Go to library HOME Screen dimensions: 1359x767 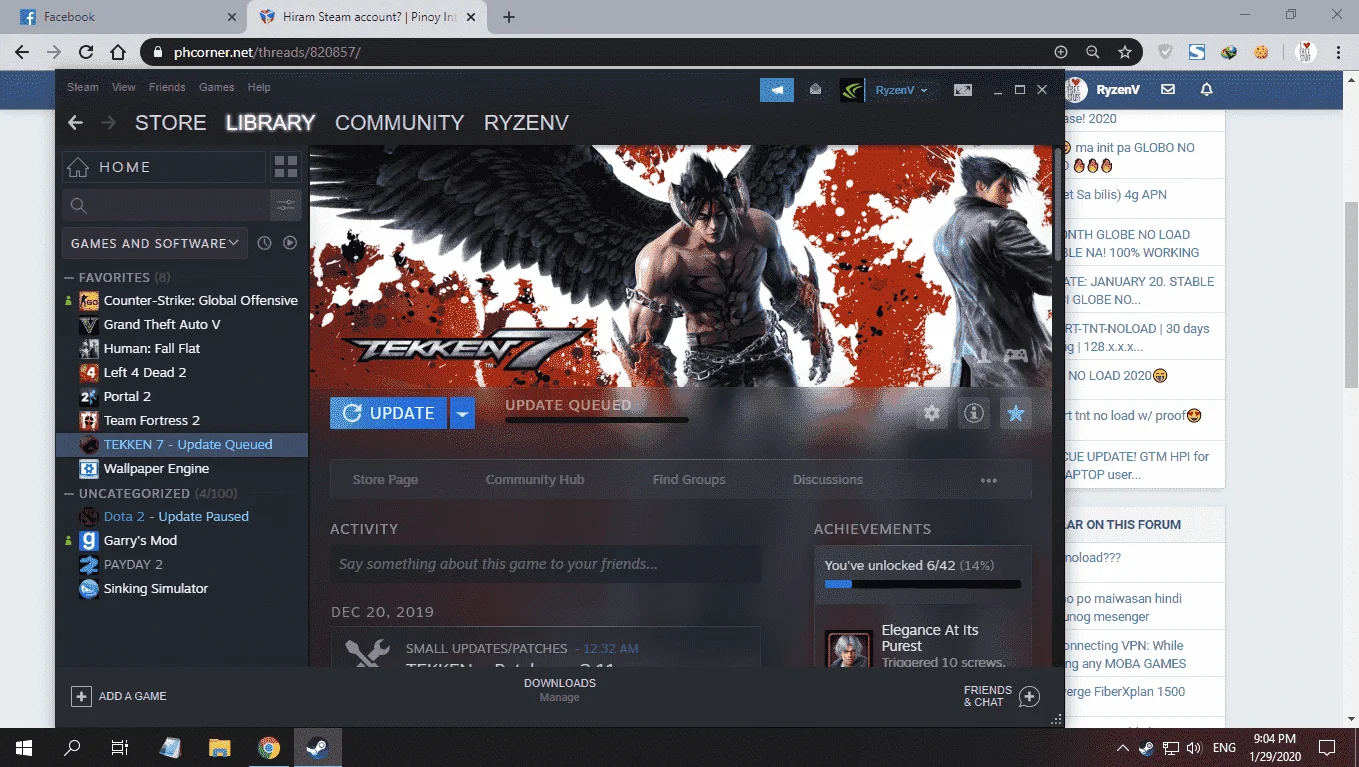pos(164,167)
